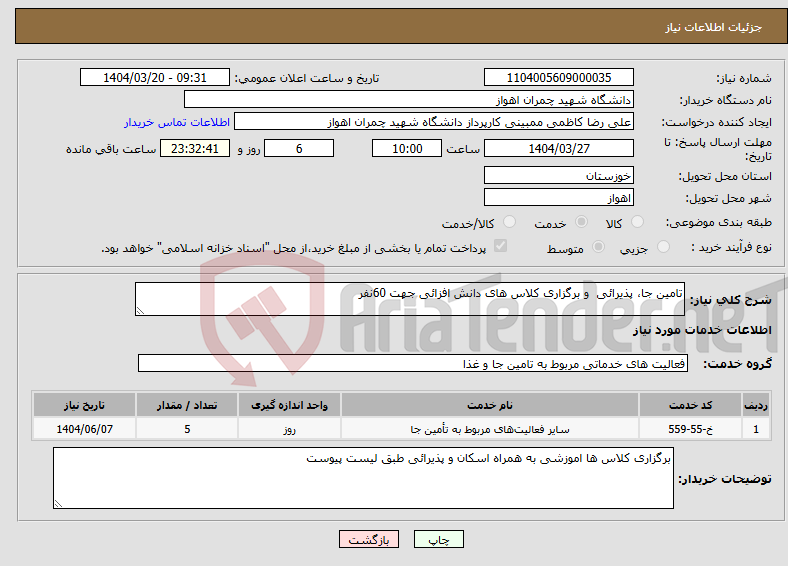Click the need date cell 1404/06/07
Viewport: 788px width, 566px height.
[84, 429]
